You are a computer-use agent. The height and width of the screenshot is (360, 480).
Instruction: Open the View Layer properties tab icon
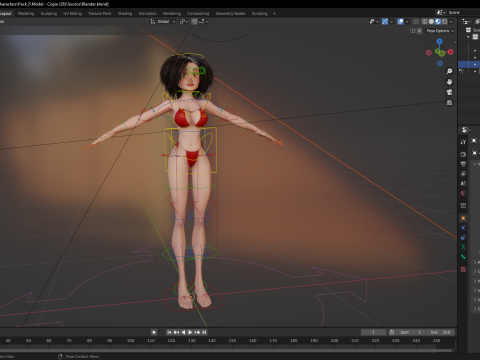tap(463, 174)
